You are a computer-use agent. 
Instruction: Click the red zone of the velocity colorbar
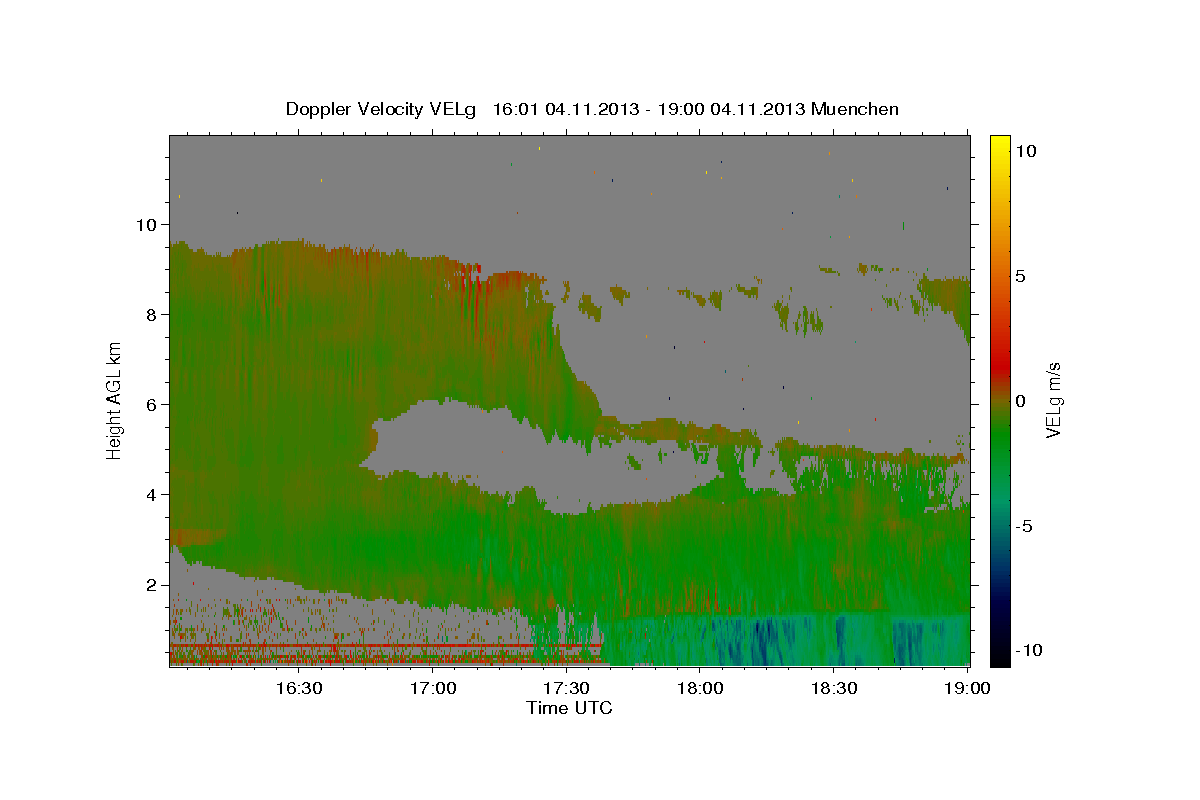point(1000,365)
